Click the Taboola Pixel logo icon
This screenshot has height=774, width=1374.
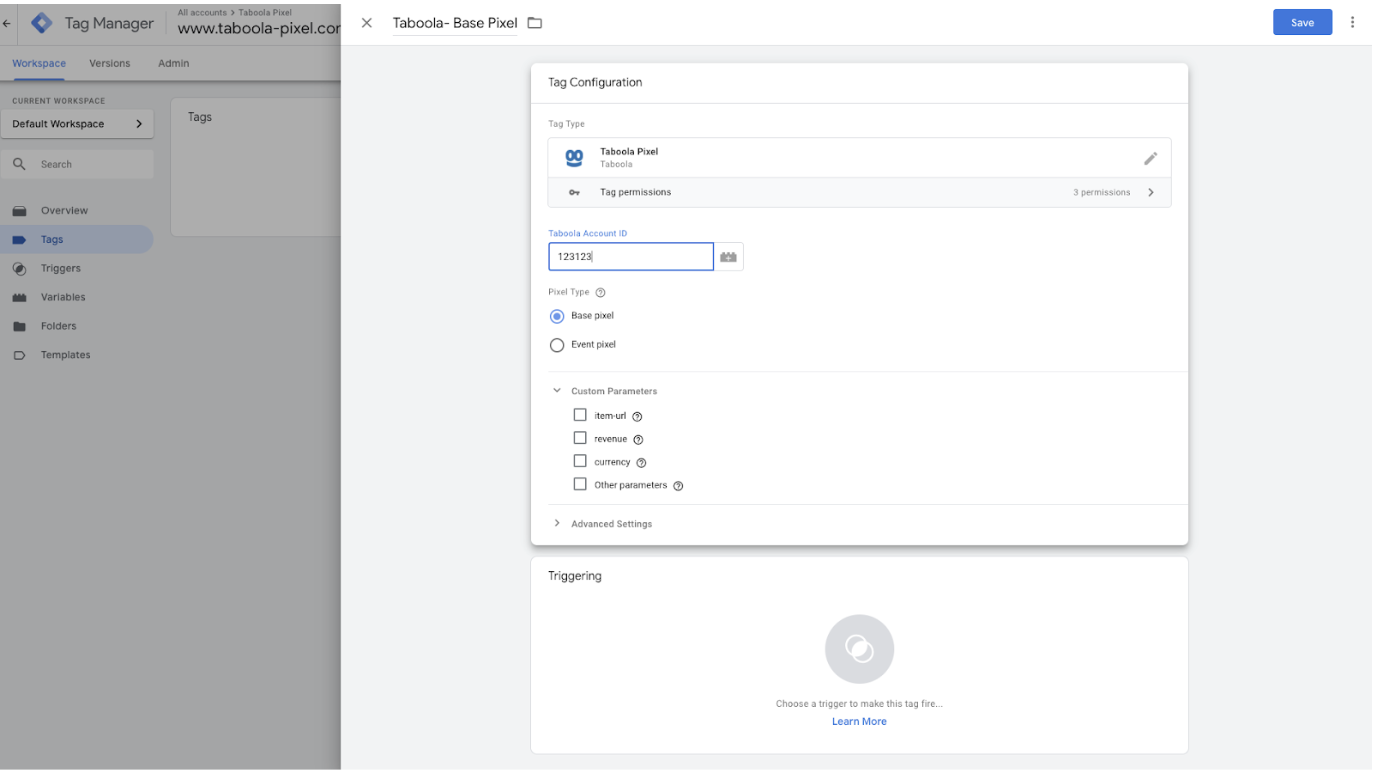pyautogui.click(x=574, y=157)
